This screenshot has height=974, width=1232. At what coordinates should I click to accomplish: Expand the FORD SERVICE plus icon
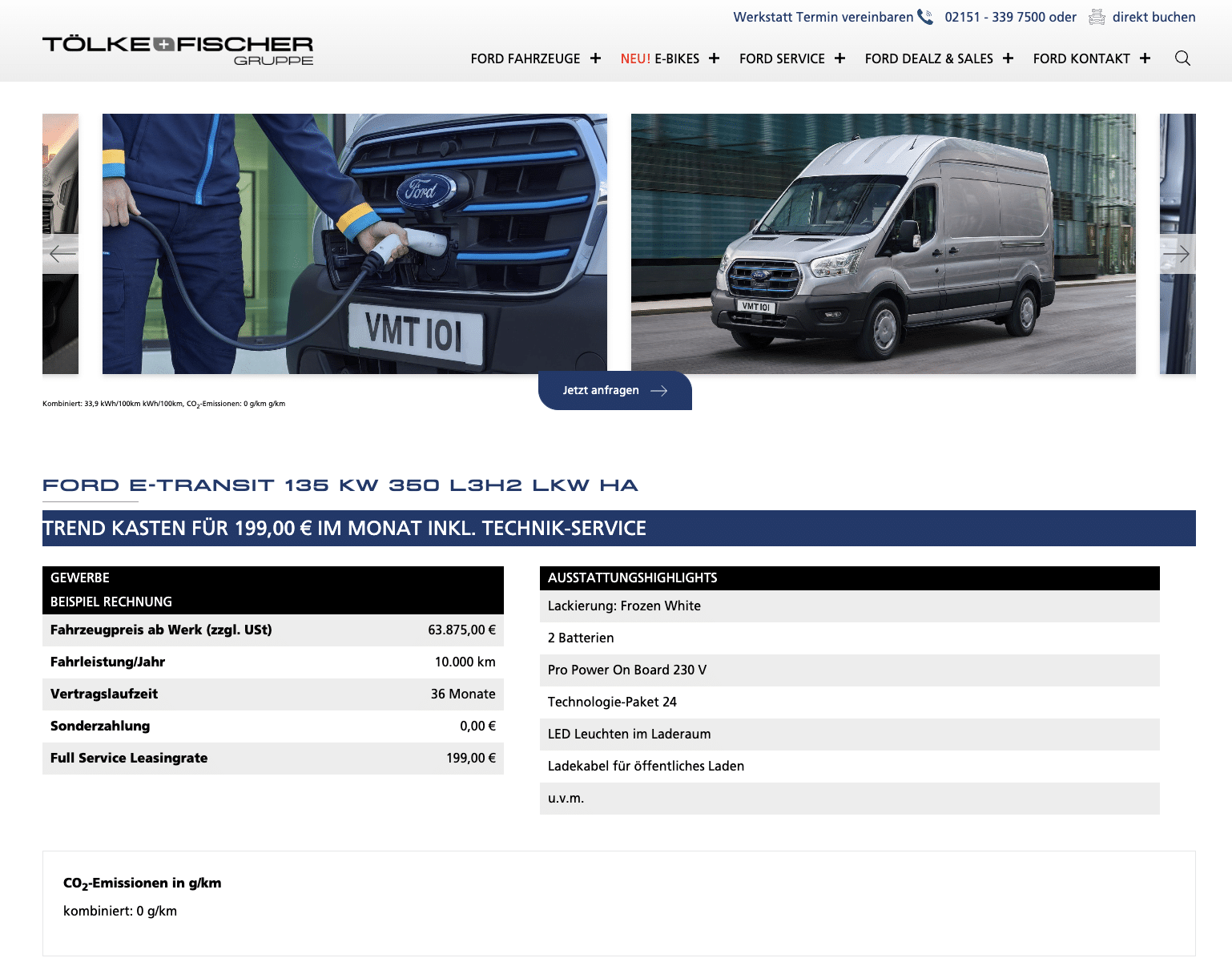[x=839, y=58]
